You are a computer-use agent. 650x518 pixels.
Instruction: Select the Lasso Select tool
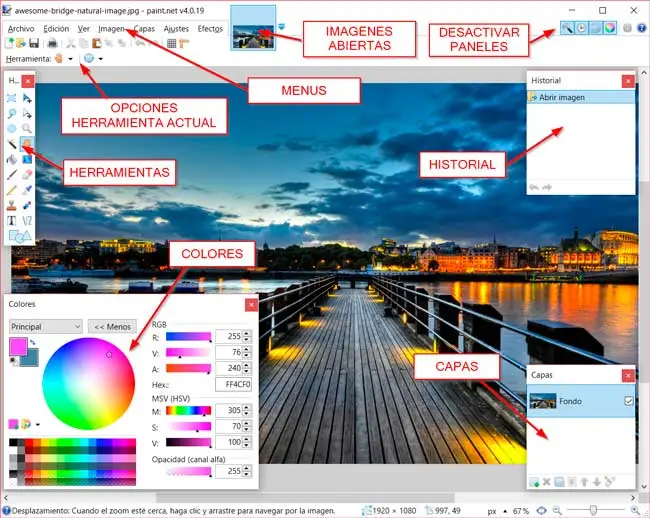point(12,113)
